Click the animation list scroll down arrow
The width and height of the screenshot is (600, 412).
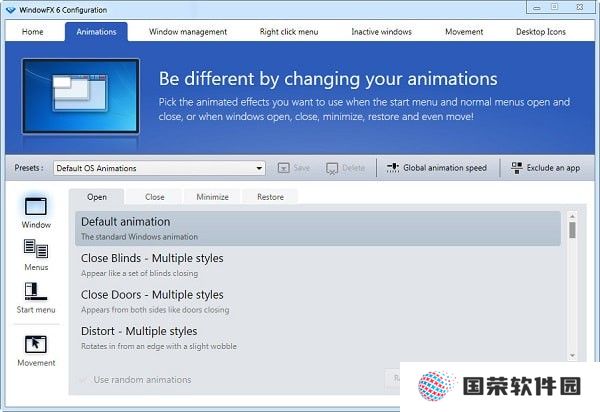(x=572, y=355)
